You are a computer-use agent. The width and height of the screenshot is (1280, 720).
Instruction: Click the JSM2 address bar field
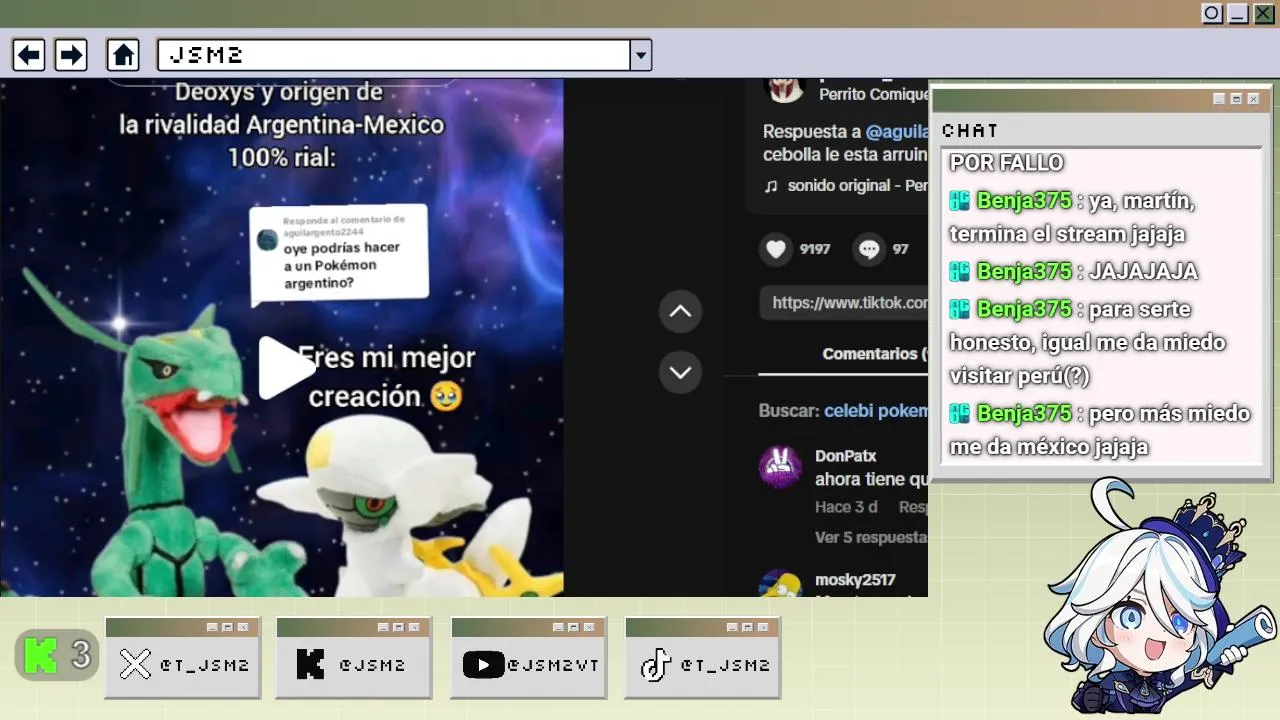[394, 55]
